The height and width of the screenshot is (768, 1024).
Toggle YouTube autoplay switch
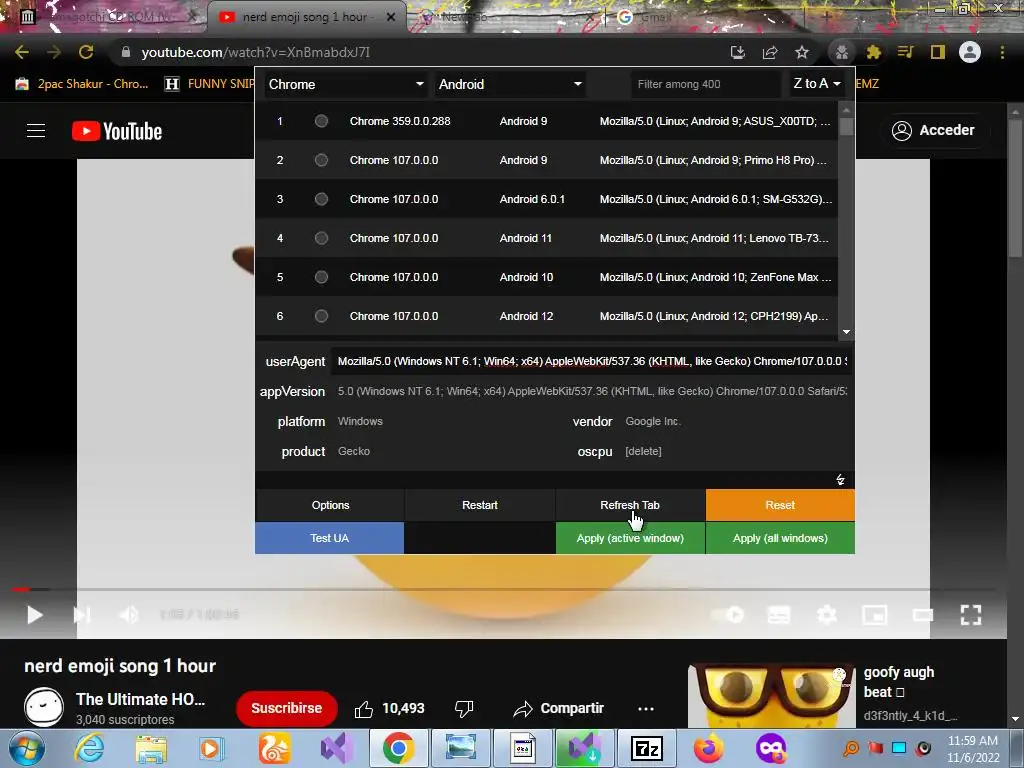tap(728, 615)
